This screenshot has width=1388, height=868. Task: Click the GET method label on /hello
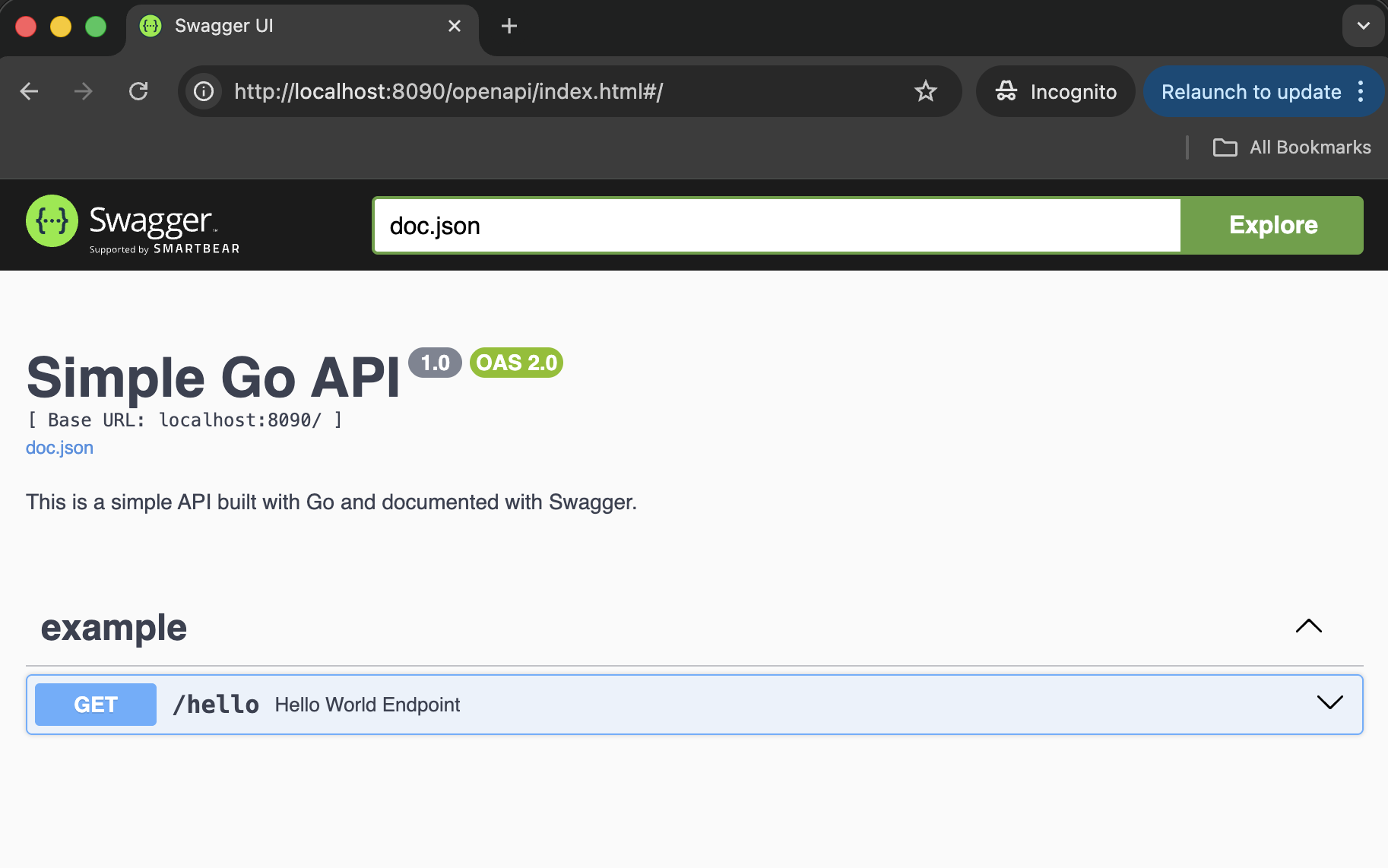tap(95, 704)
